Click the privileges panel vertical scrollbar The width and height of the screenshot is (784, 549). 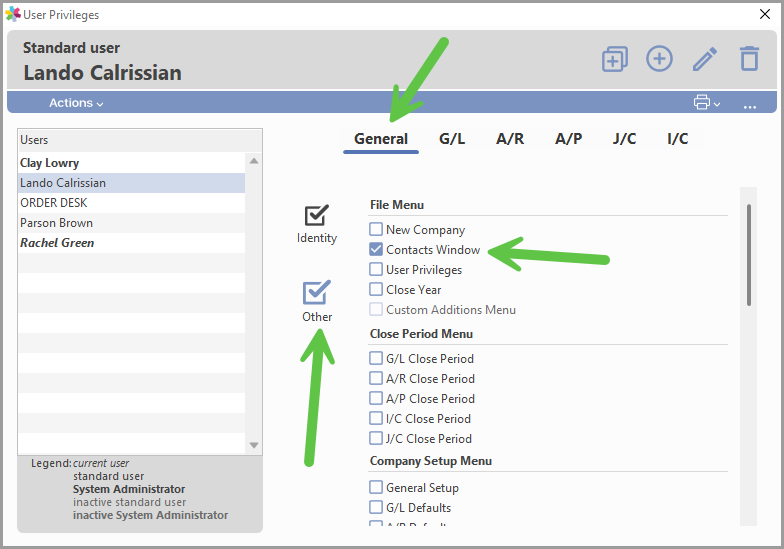coord(748,254)
